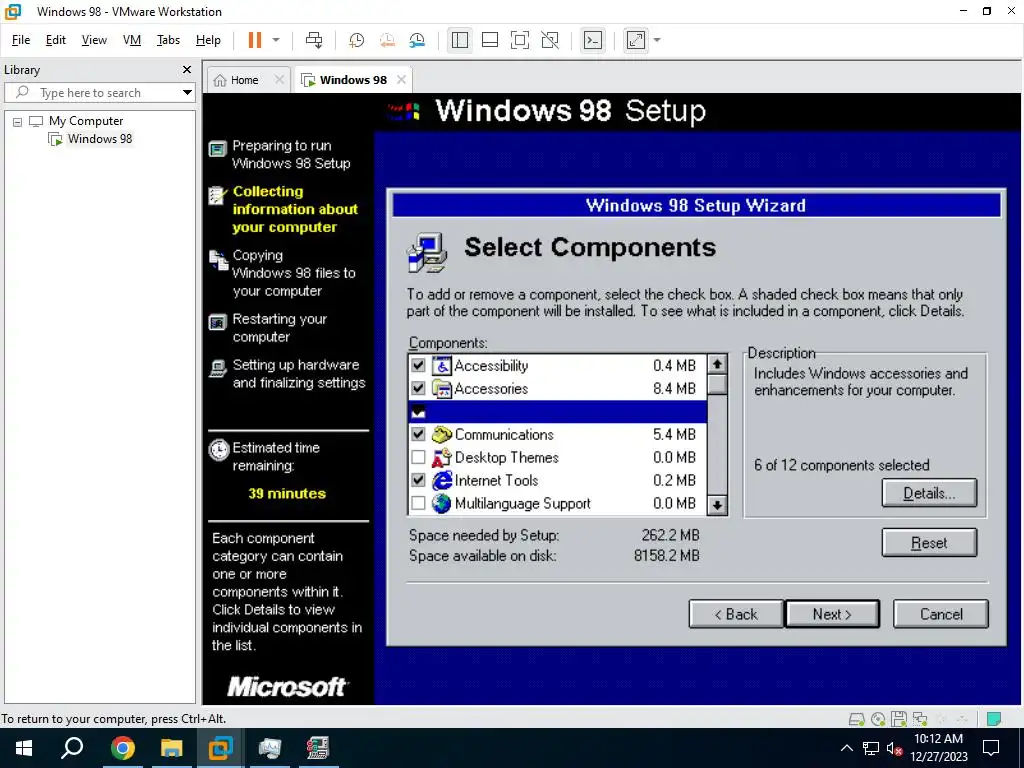Close the Library panel
Viewport: 1024px width, 768px height.
tap(187, 69)
